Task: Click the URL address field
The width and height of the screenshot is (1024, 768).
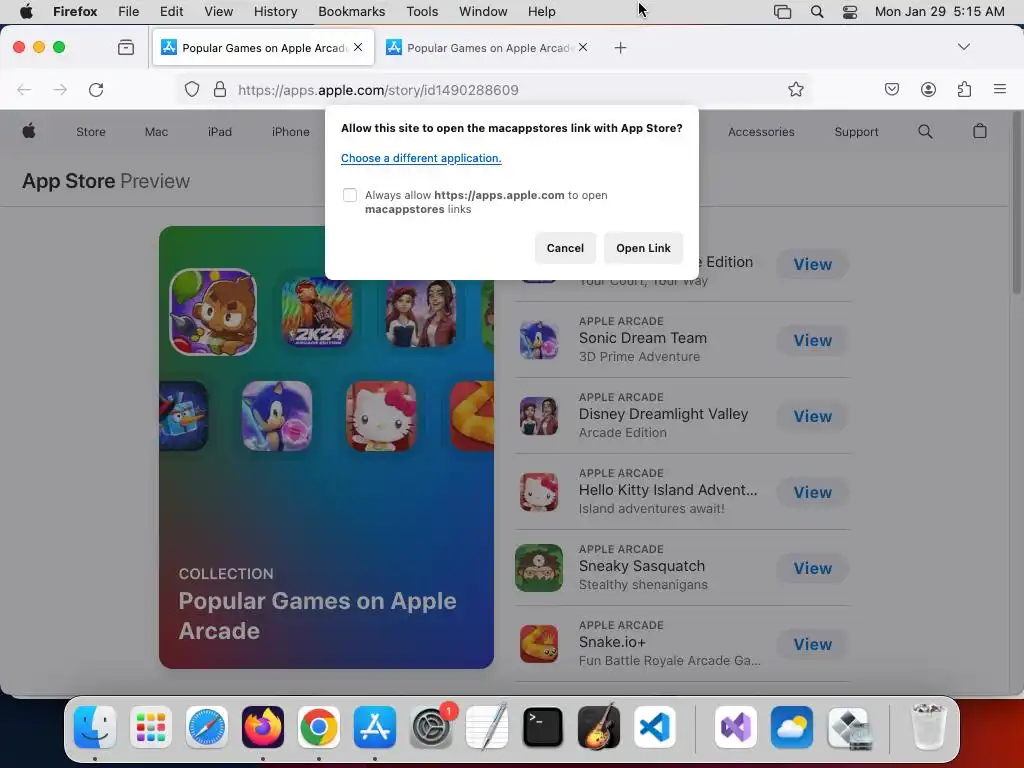Action: 493,89
